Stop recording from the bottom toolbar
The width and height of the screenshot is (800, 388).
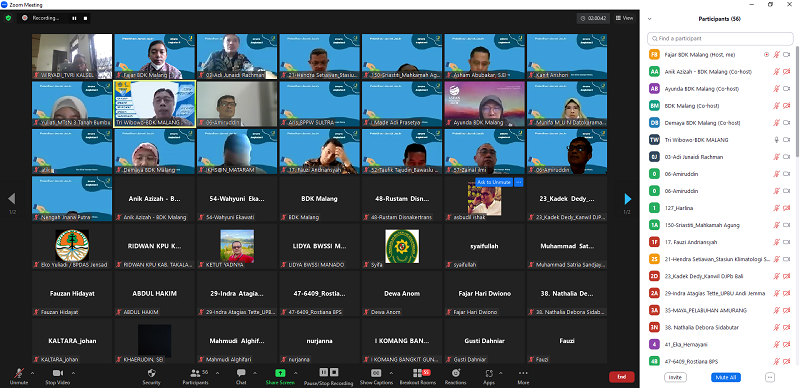(x=334, y=372)
